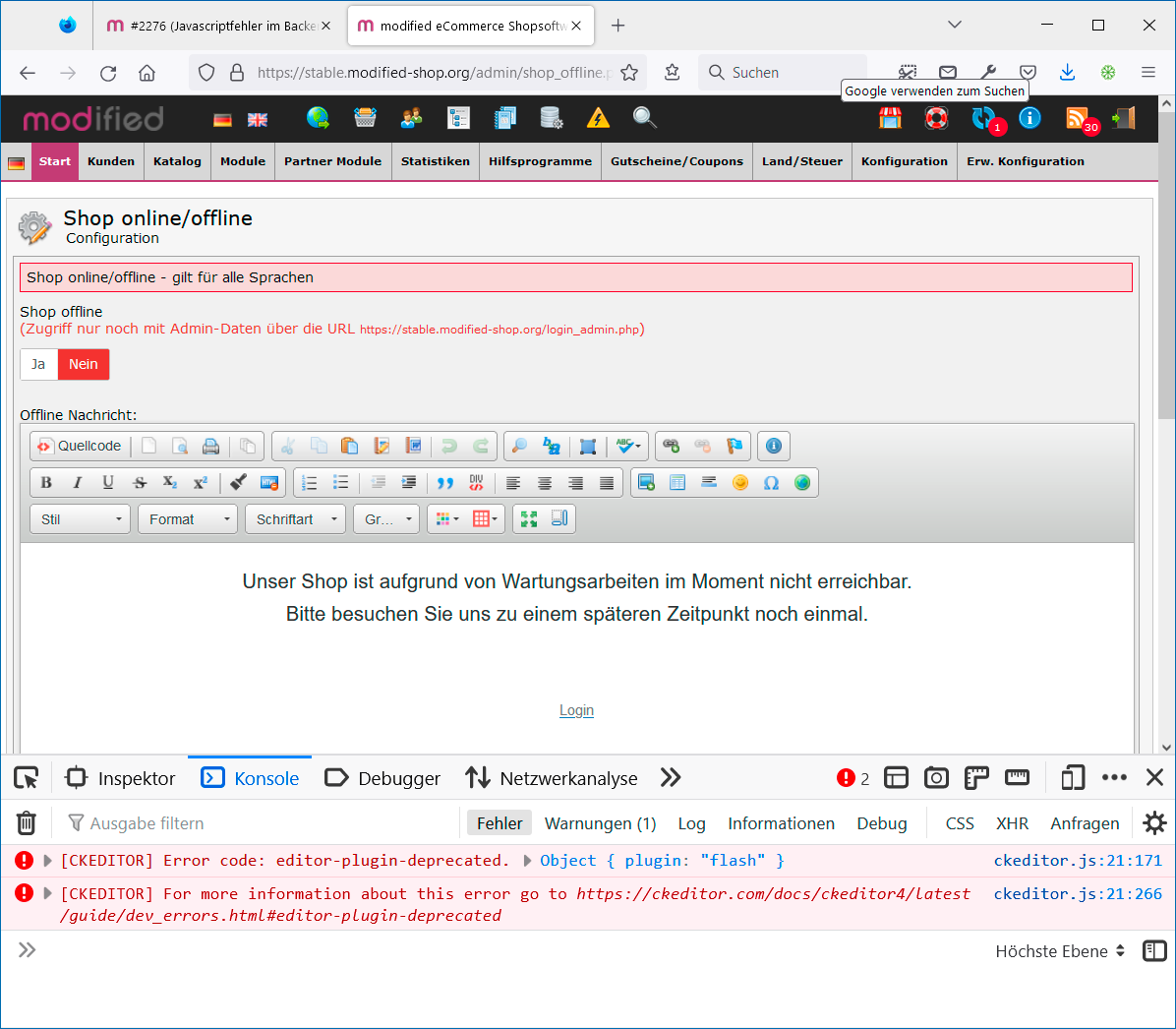Toggle Quellcode source view
The image size is (1176, 1029).
(80, 447)
